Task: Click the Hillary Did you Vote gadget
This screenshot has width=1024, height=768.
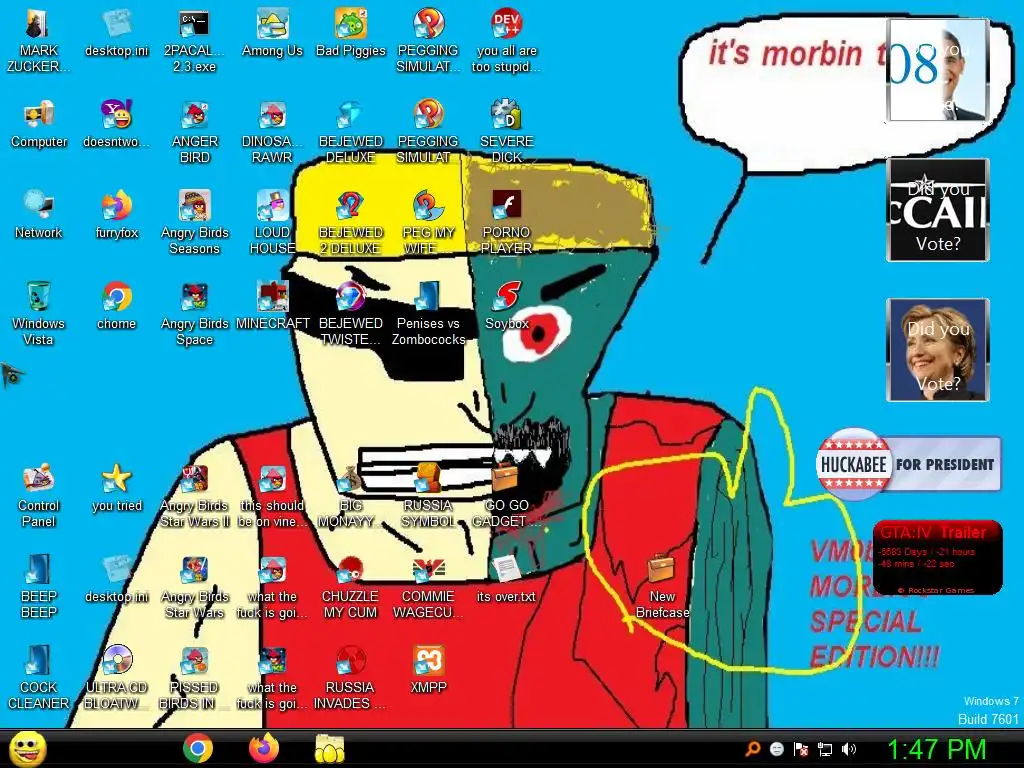Action: pos(938,349)
